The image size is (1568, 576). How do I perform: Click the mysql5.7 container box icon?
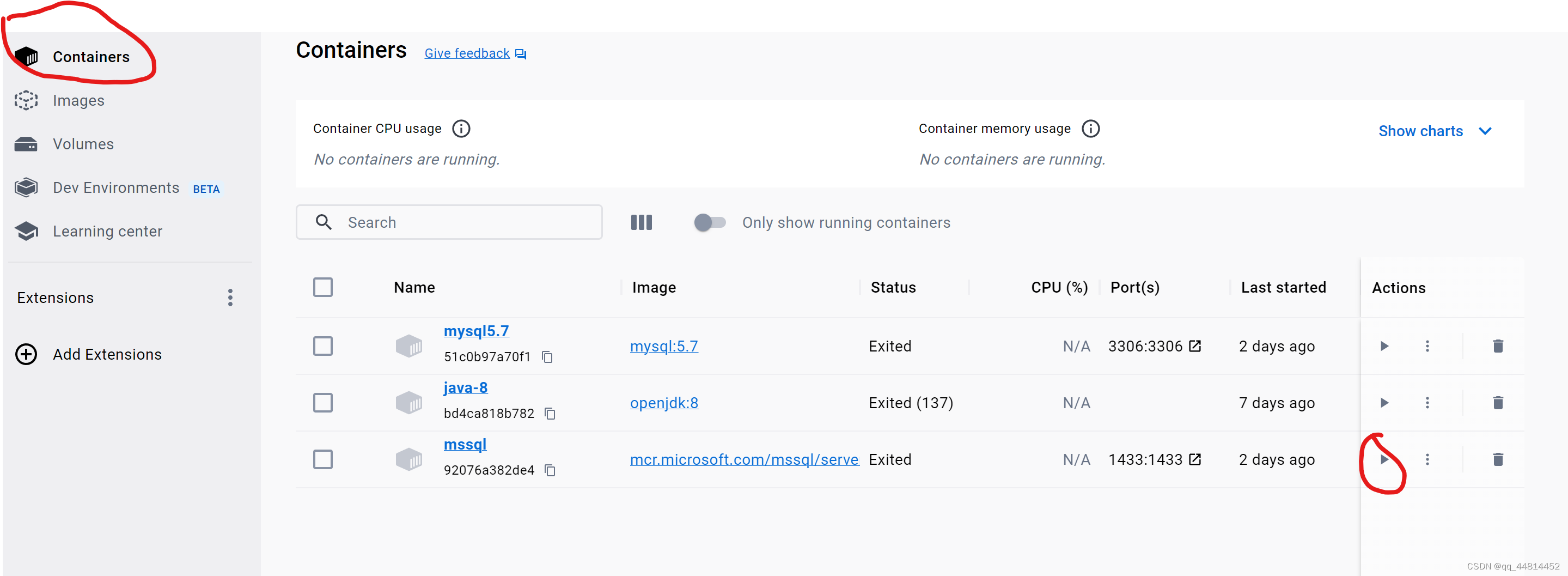409,346
